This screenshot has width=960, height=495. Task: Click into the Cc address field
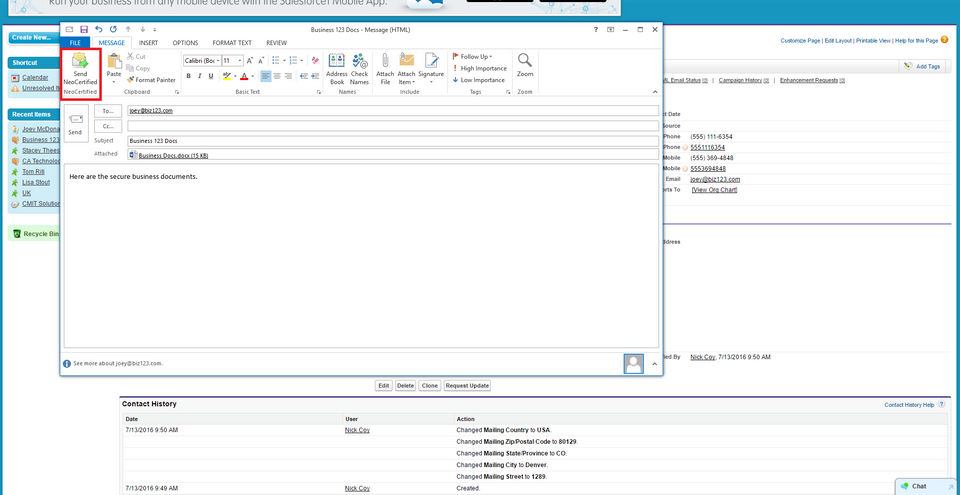(392, 126)
